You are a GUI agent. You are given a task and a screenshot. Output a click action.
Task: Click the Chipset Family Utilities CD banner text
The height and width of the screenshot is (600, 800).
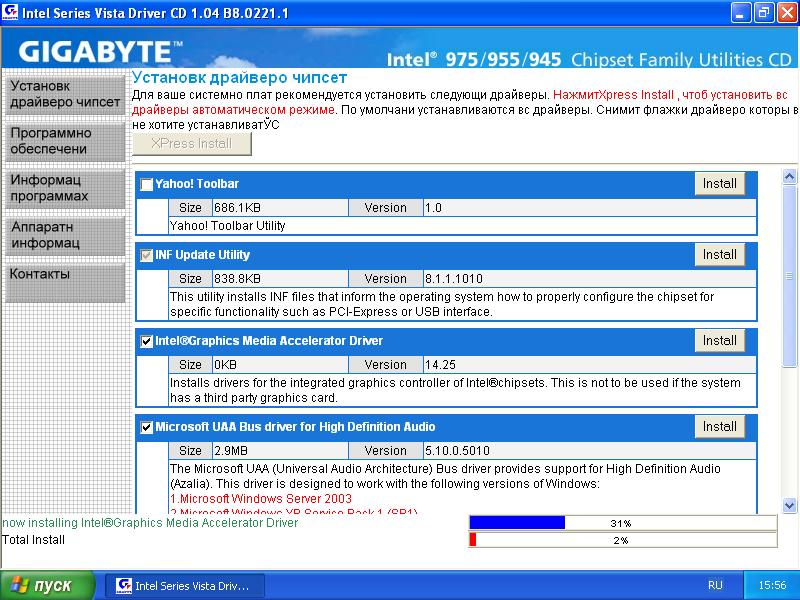coord(681,60)
